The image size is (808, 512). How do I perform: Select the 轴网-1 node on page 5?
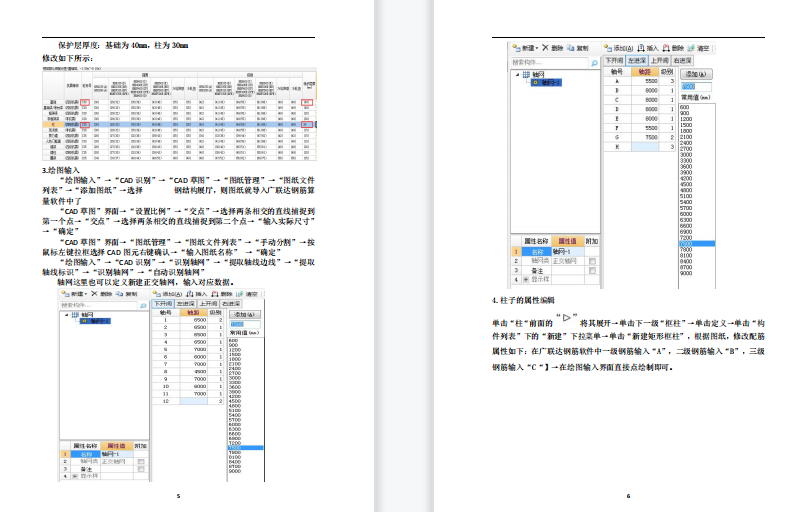[x=95, y=321]
